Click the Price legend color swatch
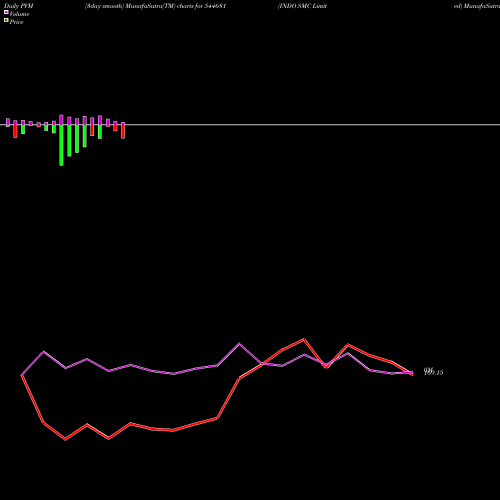Image resolution: width=500 pixels, height=500 pixels. click(x=6, y=21)
